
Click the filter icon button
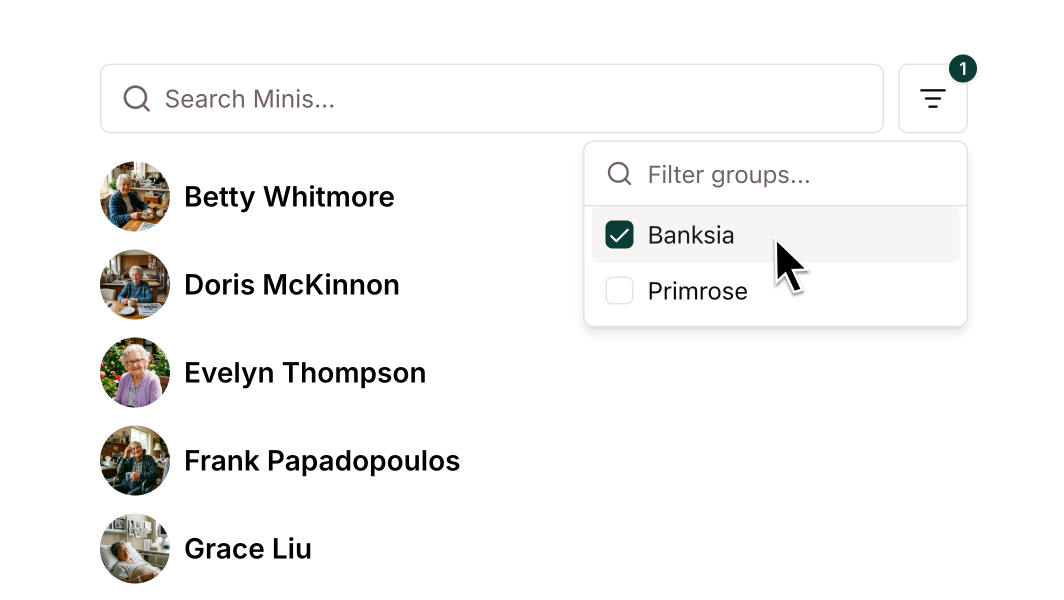(x=932, y=99)
